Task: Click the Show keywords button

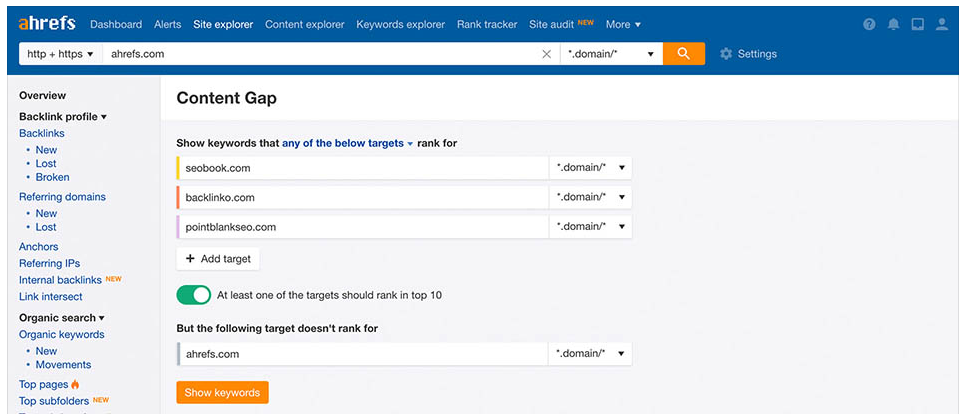Action: pos(222,392)
